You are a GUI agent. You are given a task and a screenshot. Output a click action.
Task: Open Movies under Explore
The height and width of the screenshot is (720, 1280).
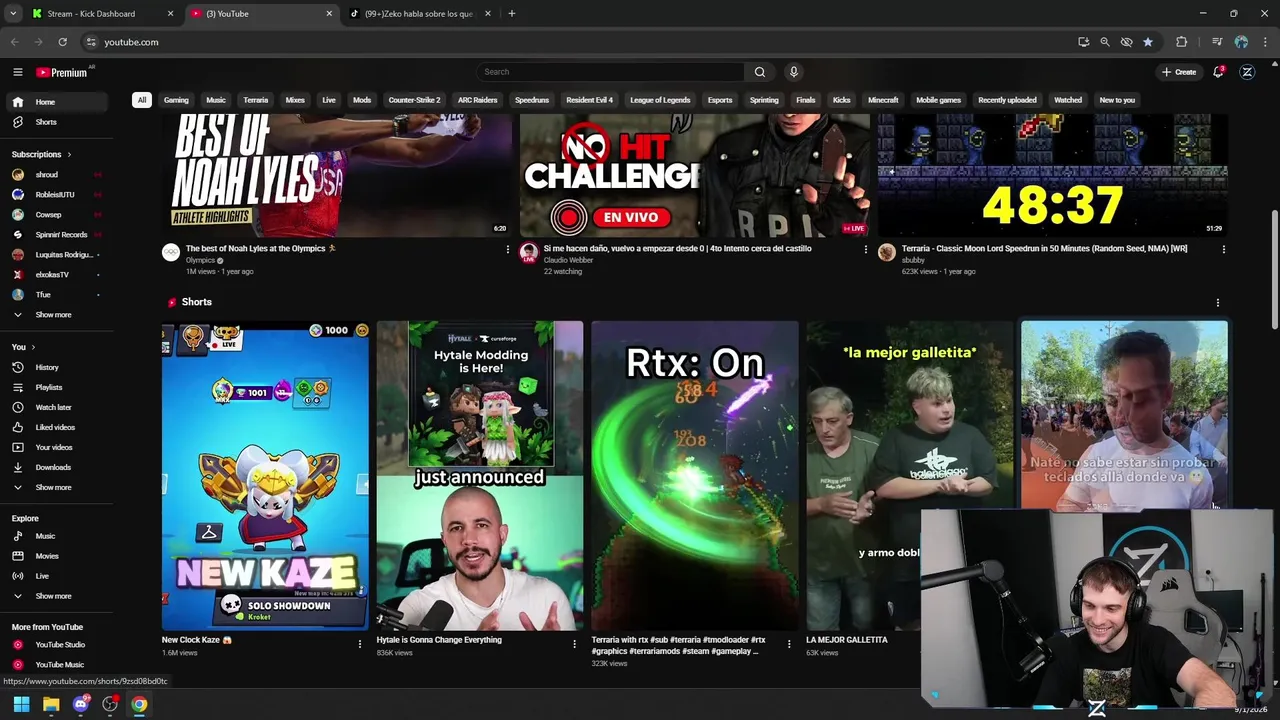click(x=55, y=556)
